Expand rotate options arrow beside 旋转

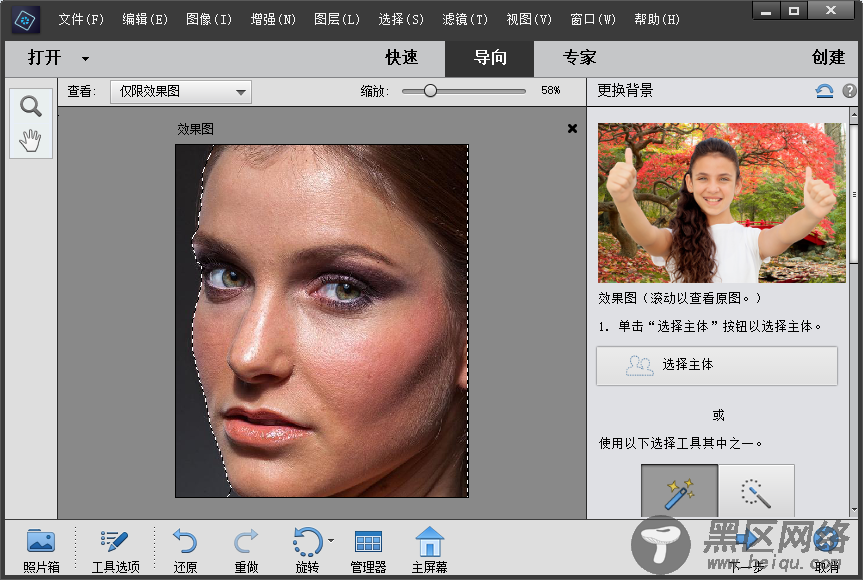tap(331, 540)
